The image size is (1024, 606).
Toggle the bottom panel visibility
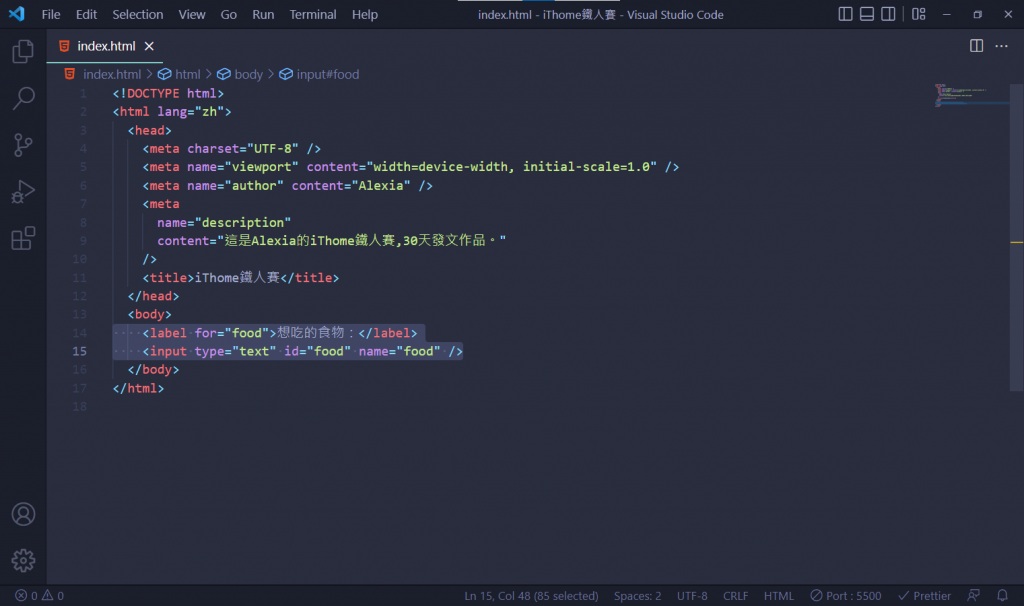(x=867, y=14)
